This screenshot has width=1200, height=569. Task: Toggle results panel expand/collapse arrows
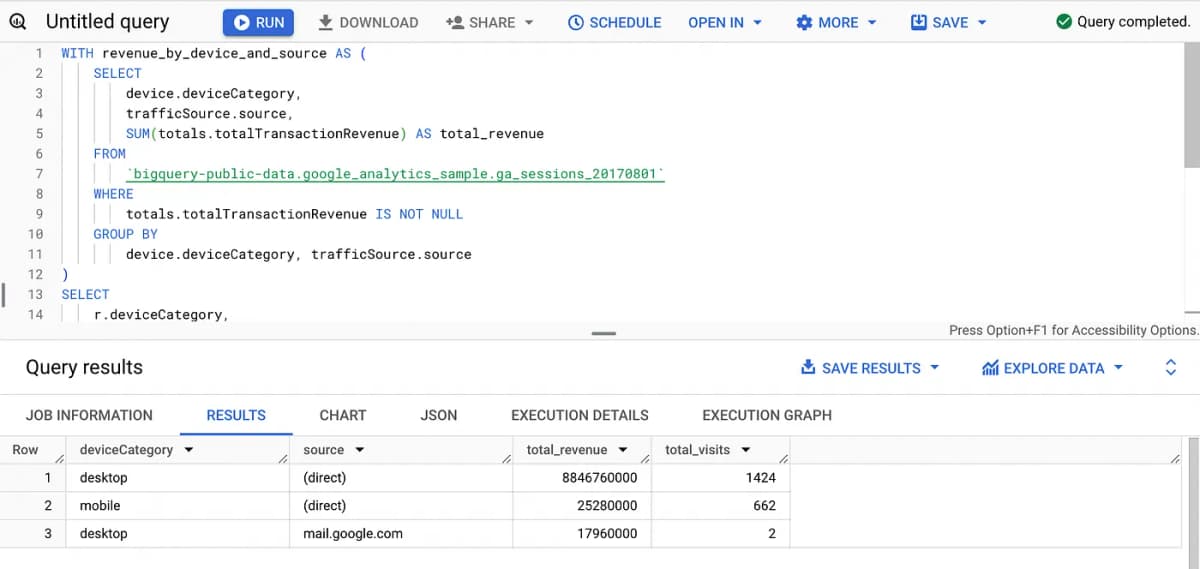(1171, 368)
